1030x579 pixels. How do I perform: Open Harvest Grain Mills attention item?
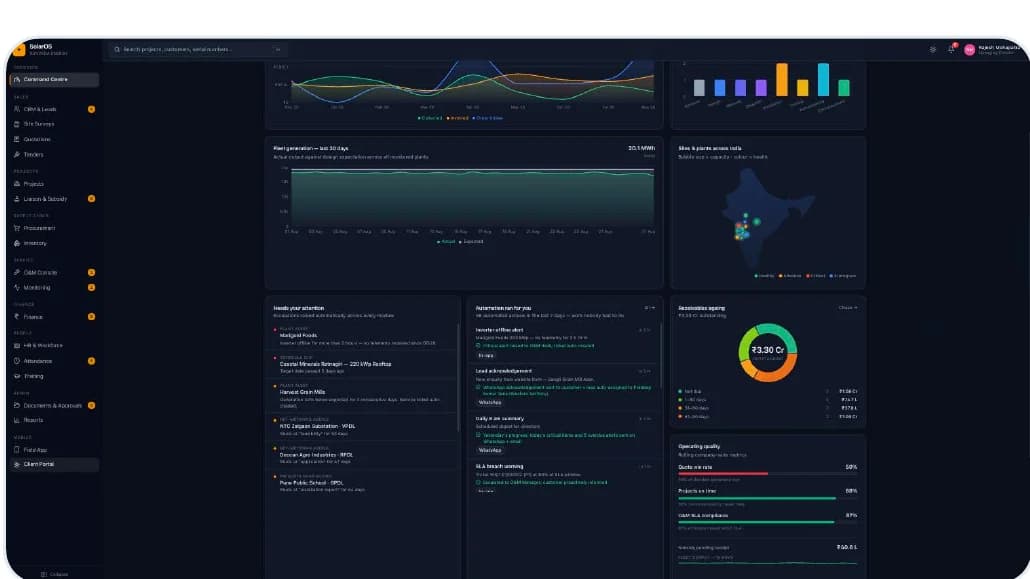[363, 396]
